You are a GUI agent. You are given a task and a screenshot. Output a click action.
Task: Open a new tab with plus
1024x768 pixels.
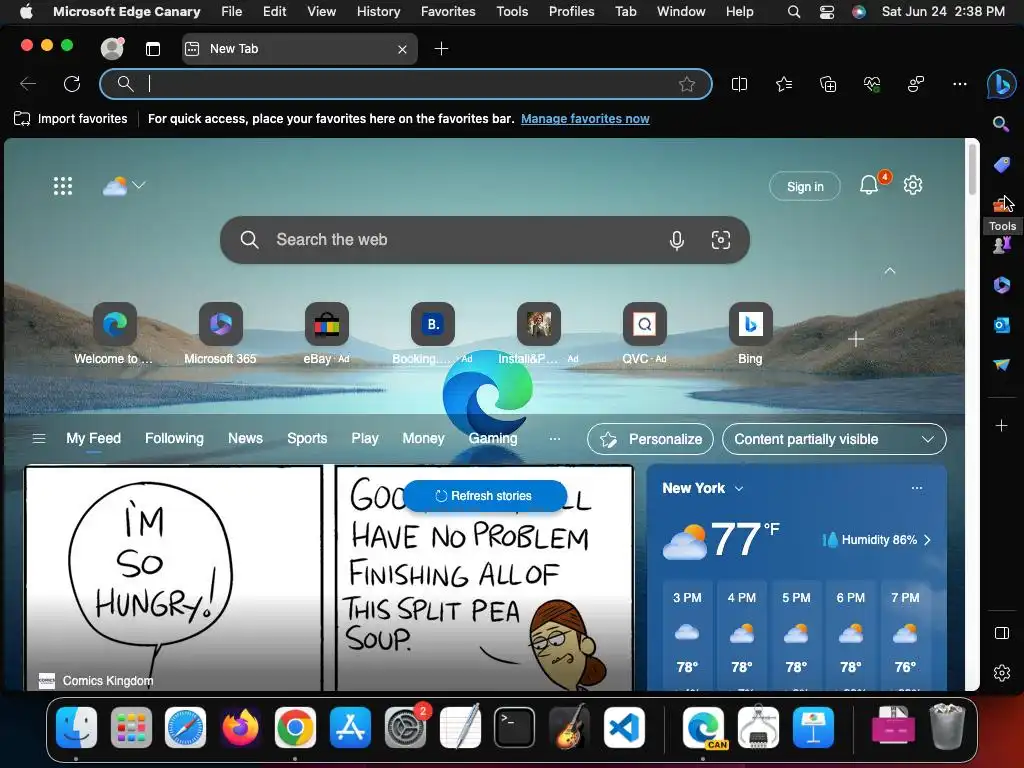(441, 49)
